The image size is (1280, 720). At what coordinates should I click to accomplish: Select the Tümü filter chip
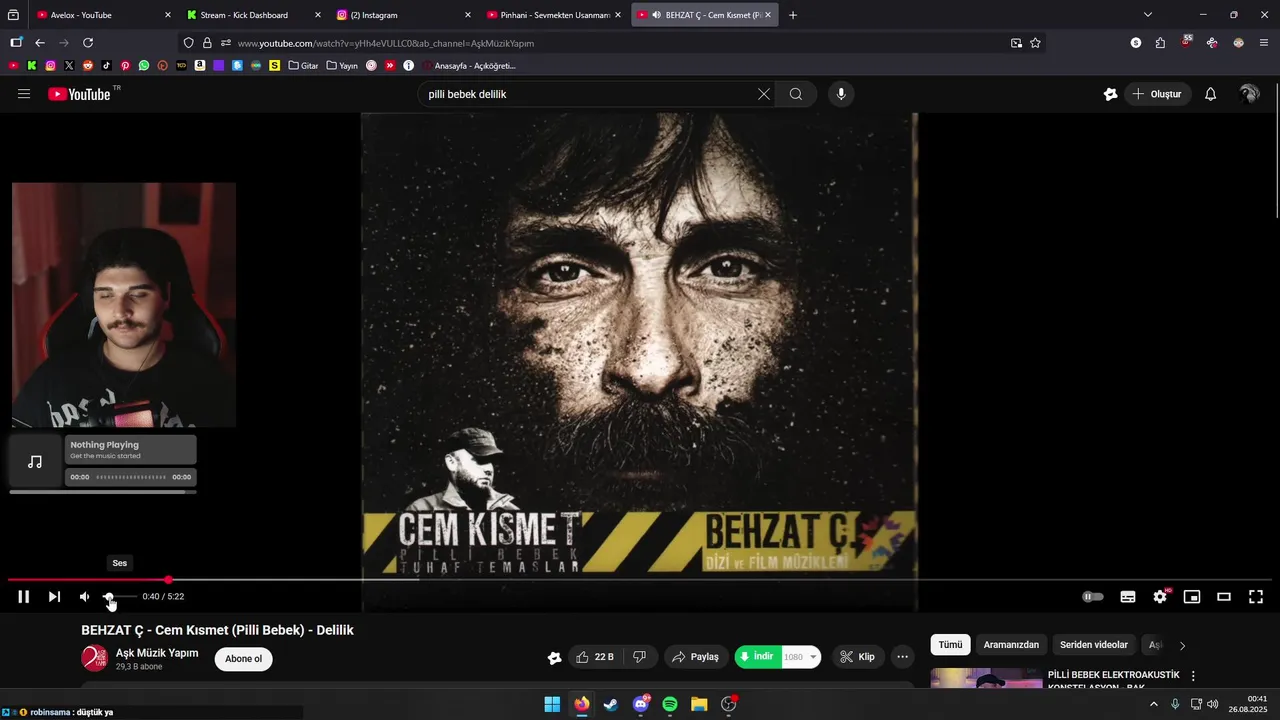pyautogui.click(x=950, y=645)
